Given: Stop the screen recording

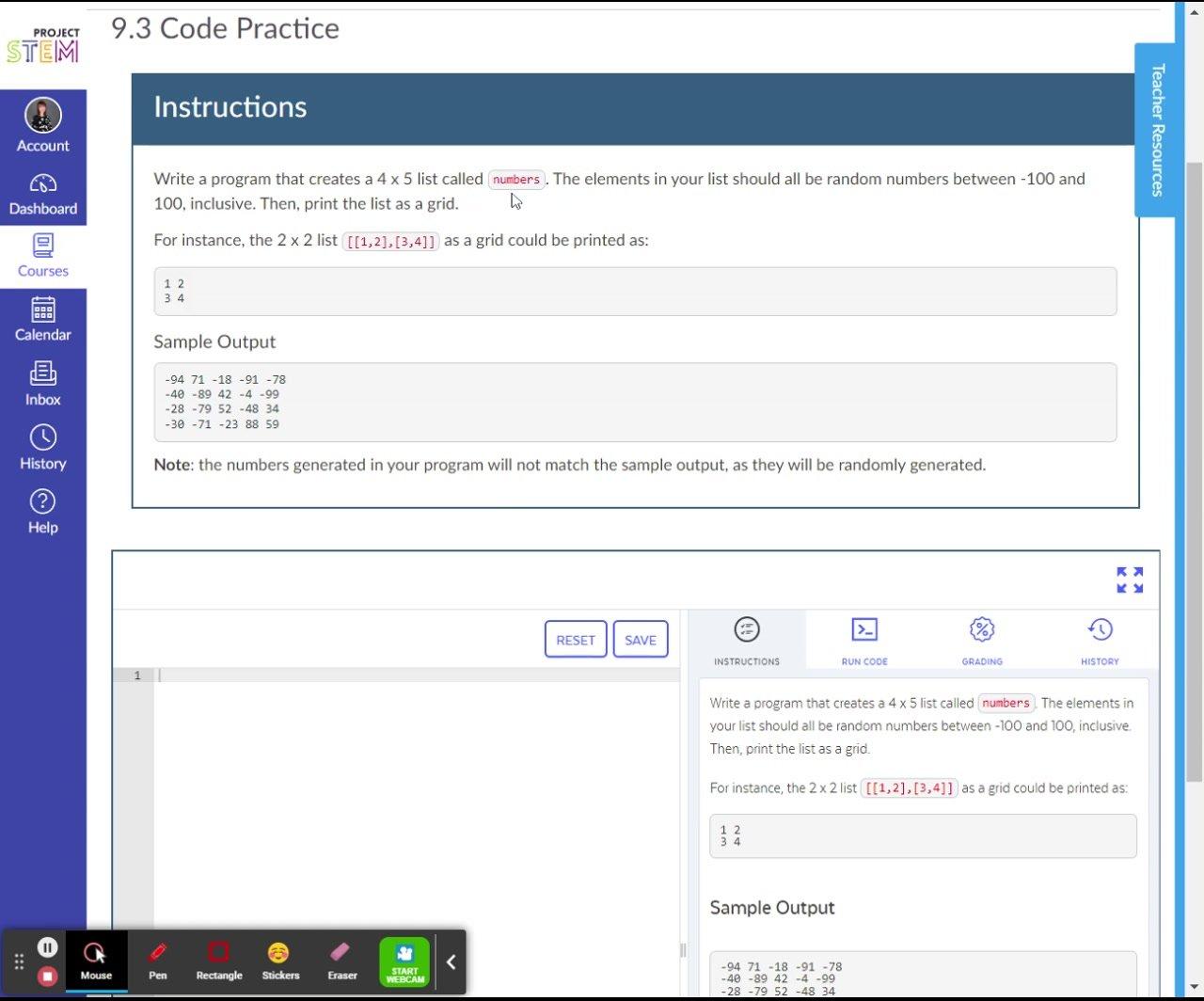Looking at the screenshot, I should click(47, 976).
